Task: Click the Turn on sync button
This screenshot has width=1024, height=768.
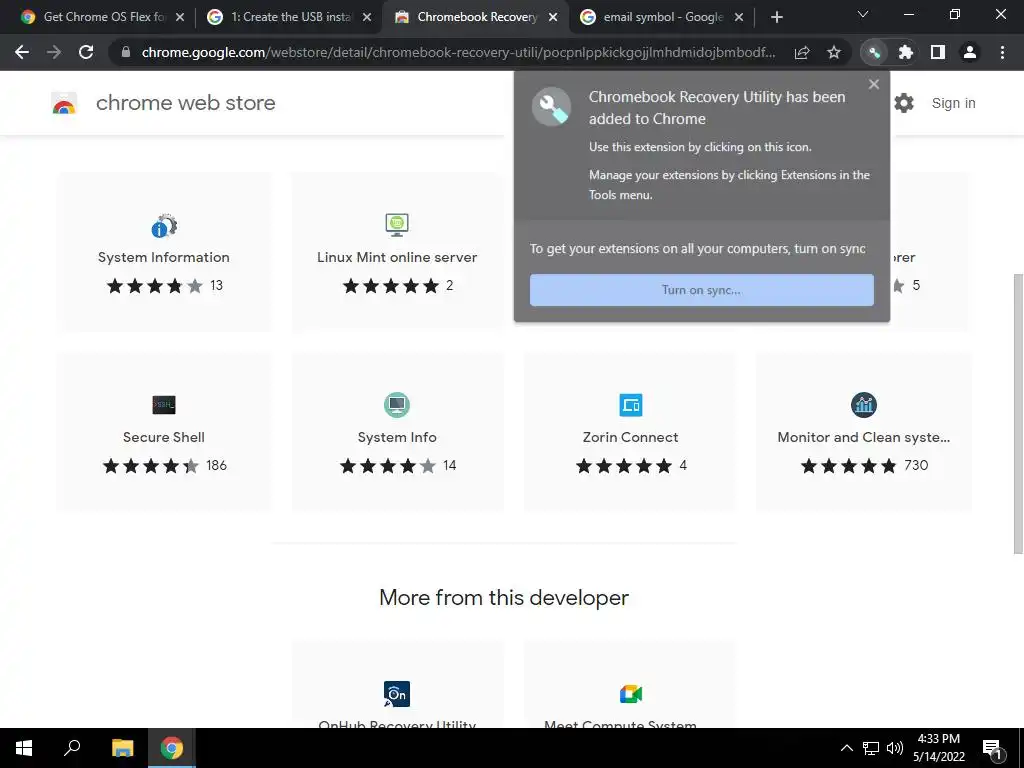Action: (701, 290)
